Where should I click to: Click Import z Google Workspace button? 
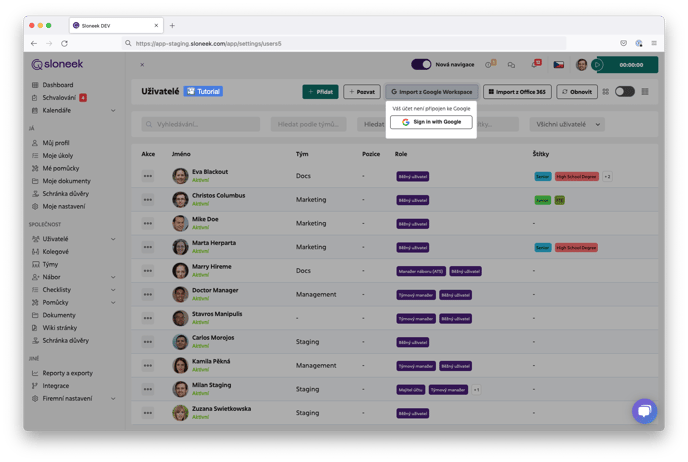click(x=432, y=92)
